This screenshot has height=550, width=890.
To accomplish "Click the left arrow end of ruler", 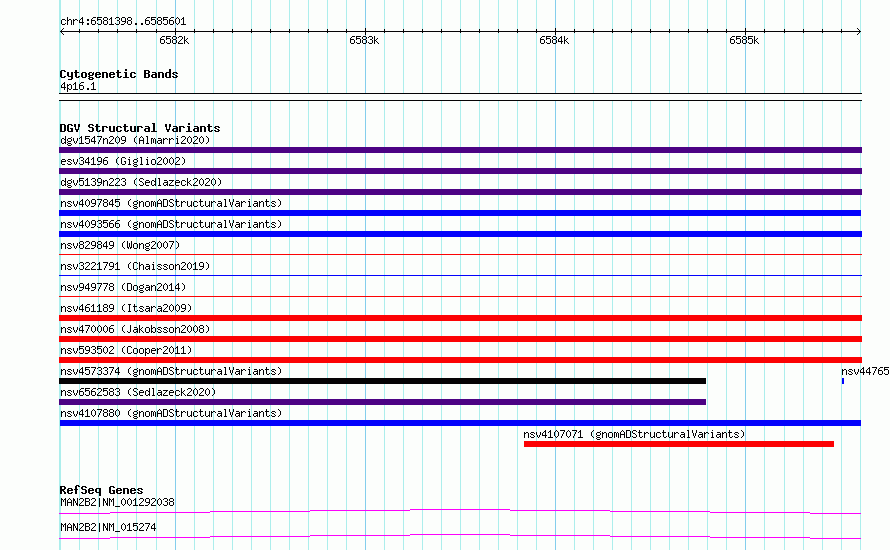I will pyautogui.click(x=62, y=32).
